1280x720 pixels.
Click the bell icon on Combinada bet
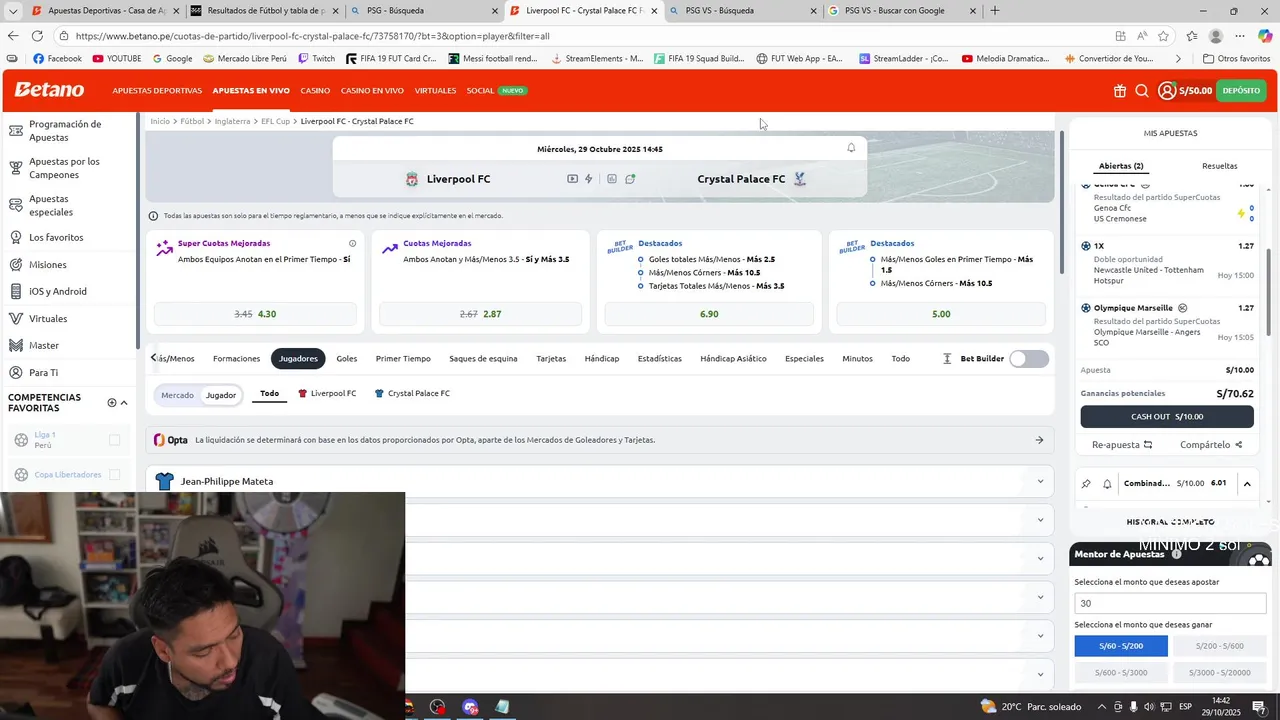point(1107,484)
